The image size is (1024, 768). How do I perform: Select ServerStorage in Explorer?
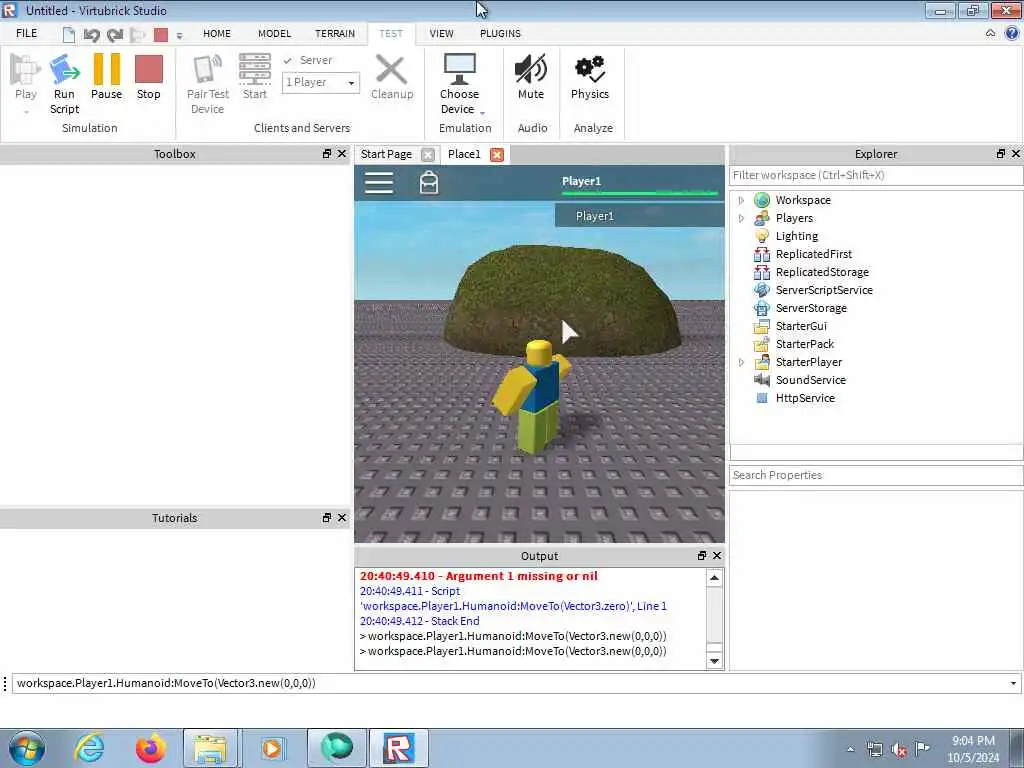point(811,308)
